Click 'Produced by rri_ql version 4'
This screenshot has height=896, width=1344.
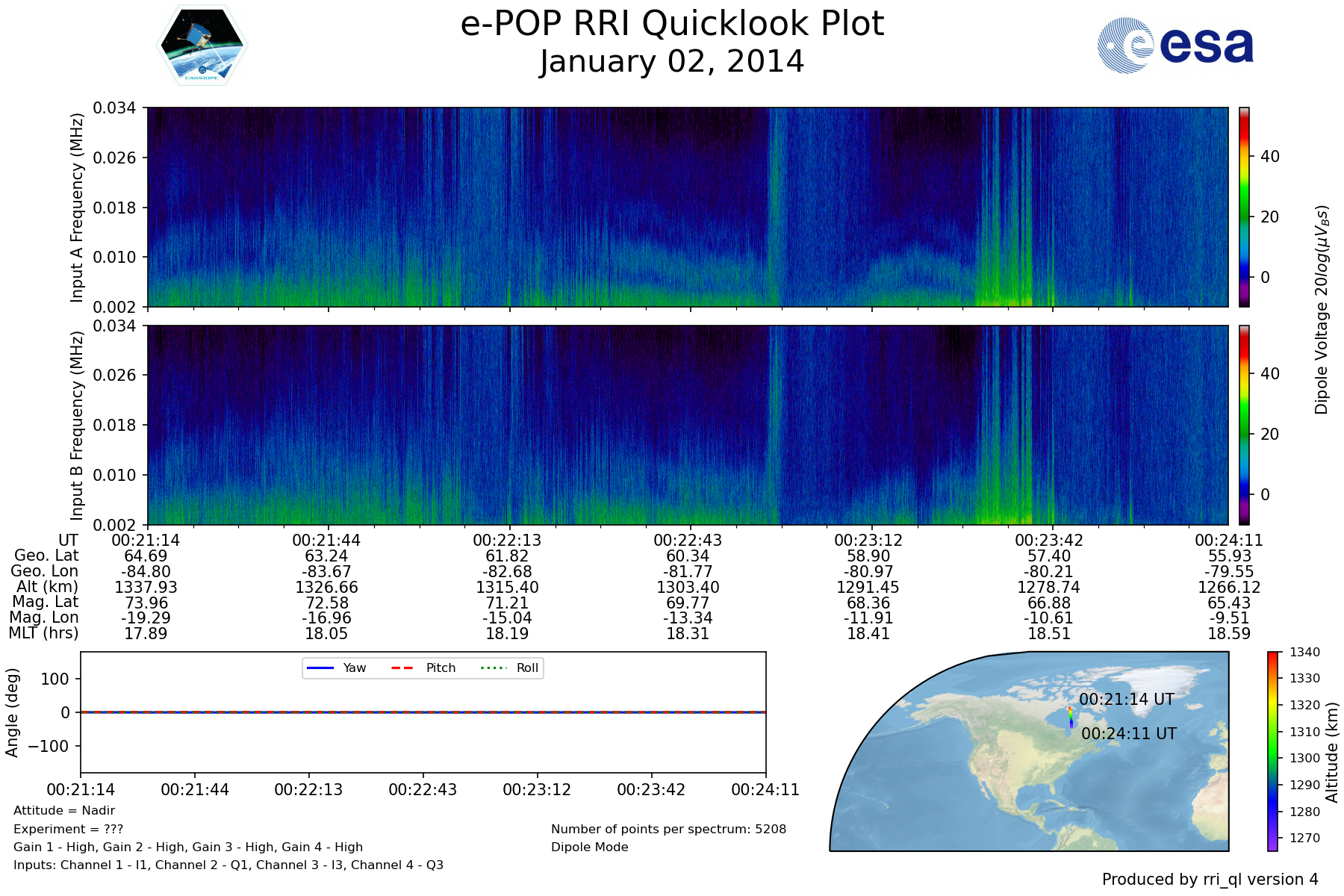point(1210,880)
